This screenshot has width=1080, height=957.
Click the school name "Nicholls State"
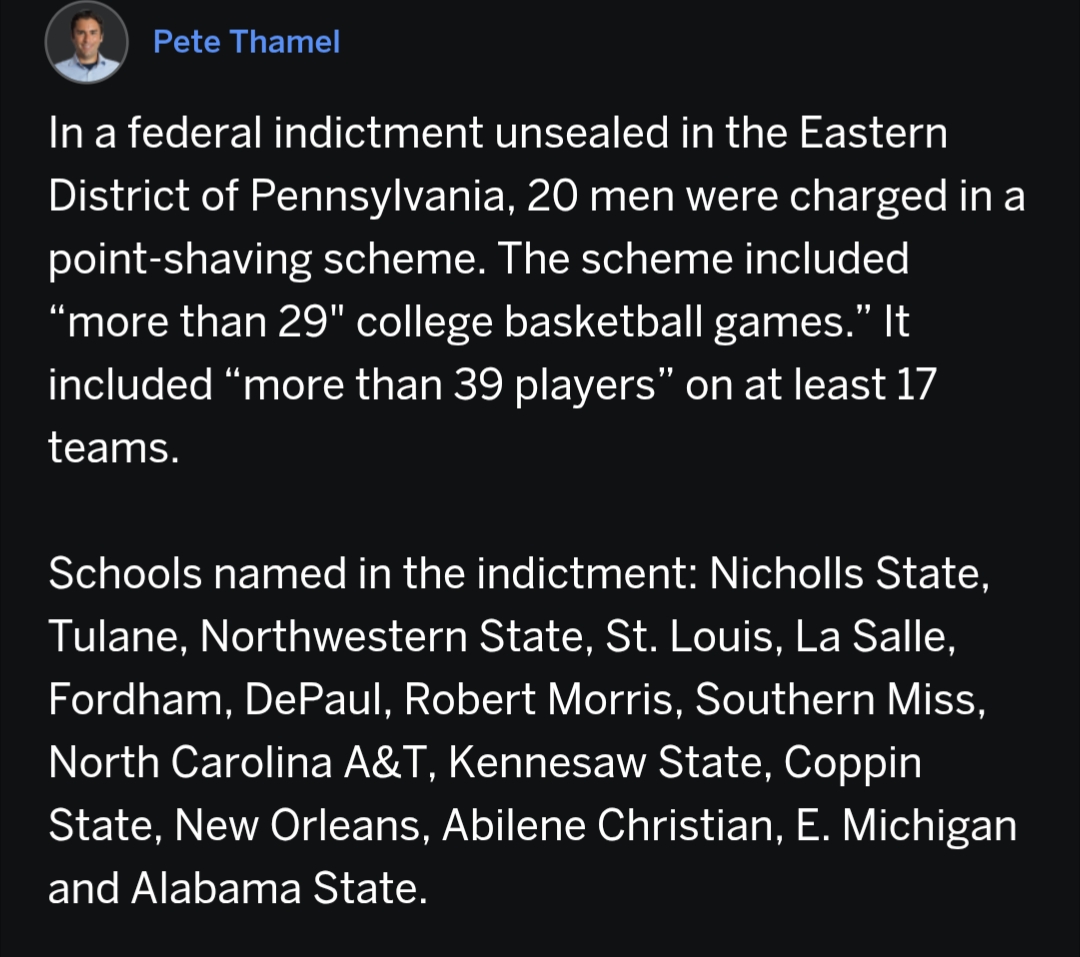tap(849, 575)
